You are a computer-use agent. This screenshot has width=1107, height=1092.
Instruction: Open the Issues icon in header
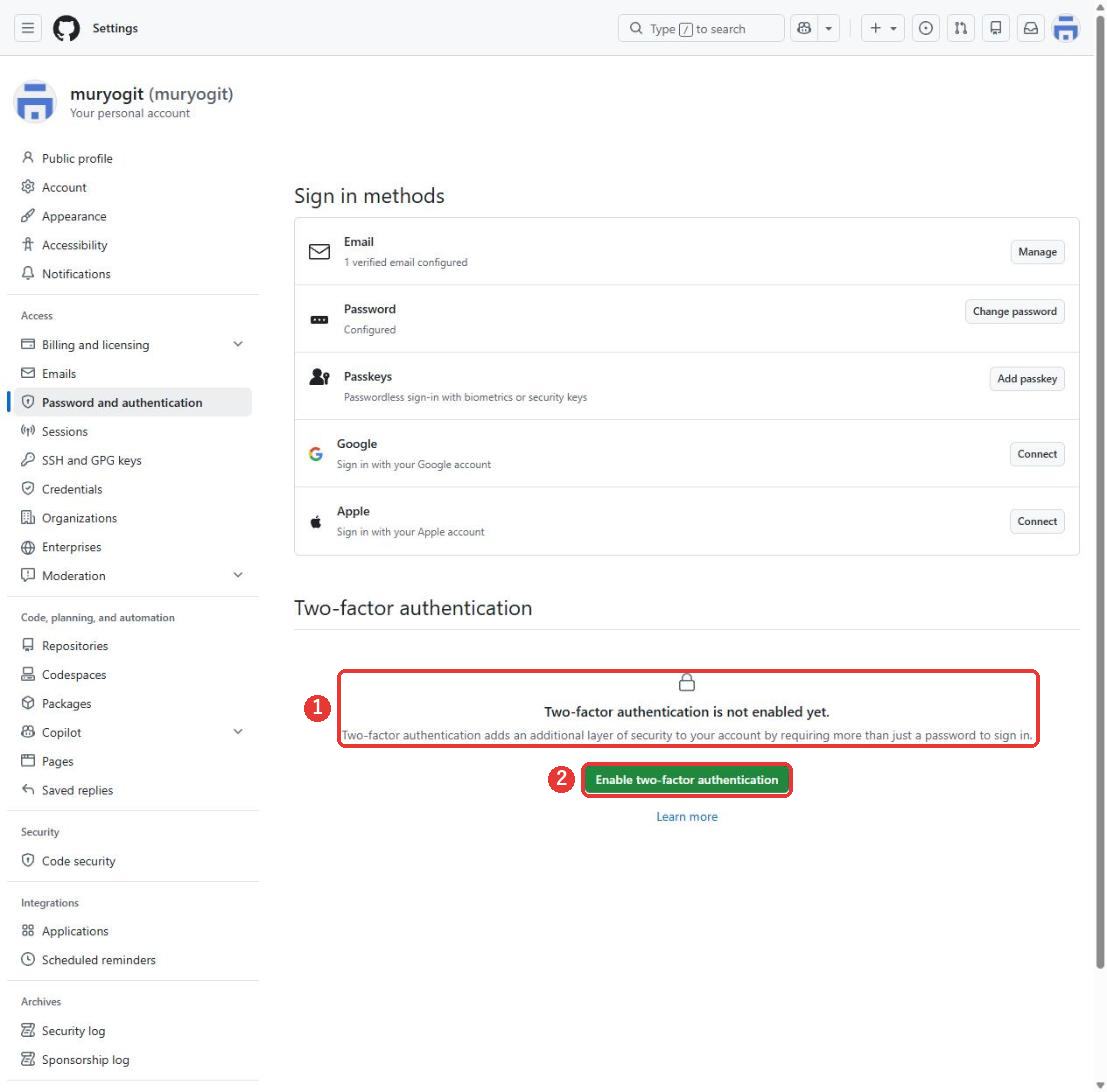click(x=926, y=28)
